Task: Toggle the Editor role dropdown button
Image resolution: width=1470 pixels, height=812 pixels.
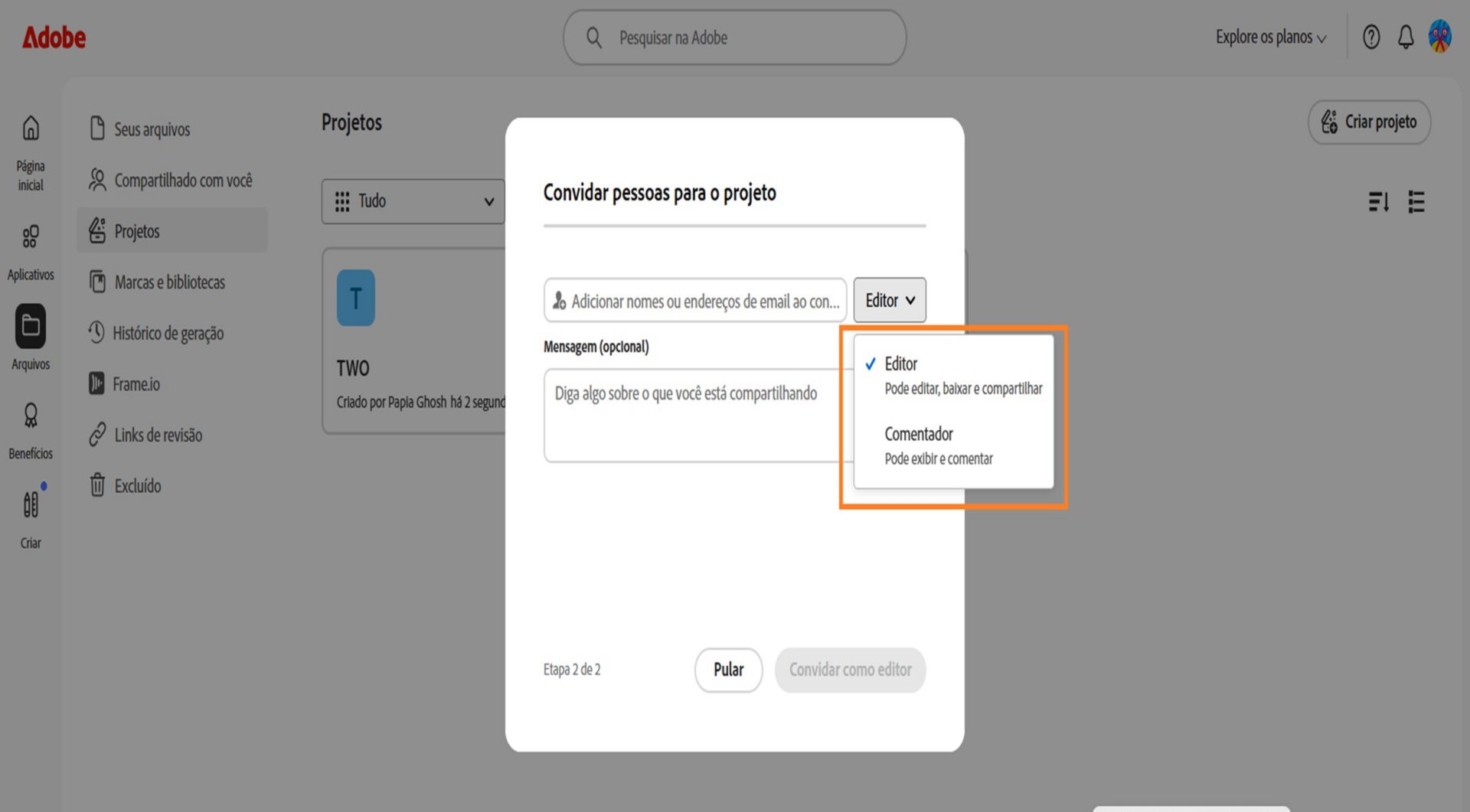Action: tap(890, 300)
